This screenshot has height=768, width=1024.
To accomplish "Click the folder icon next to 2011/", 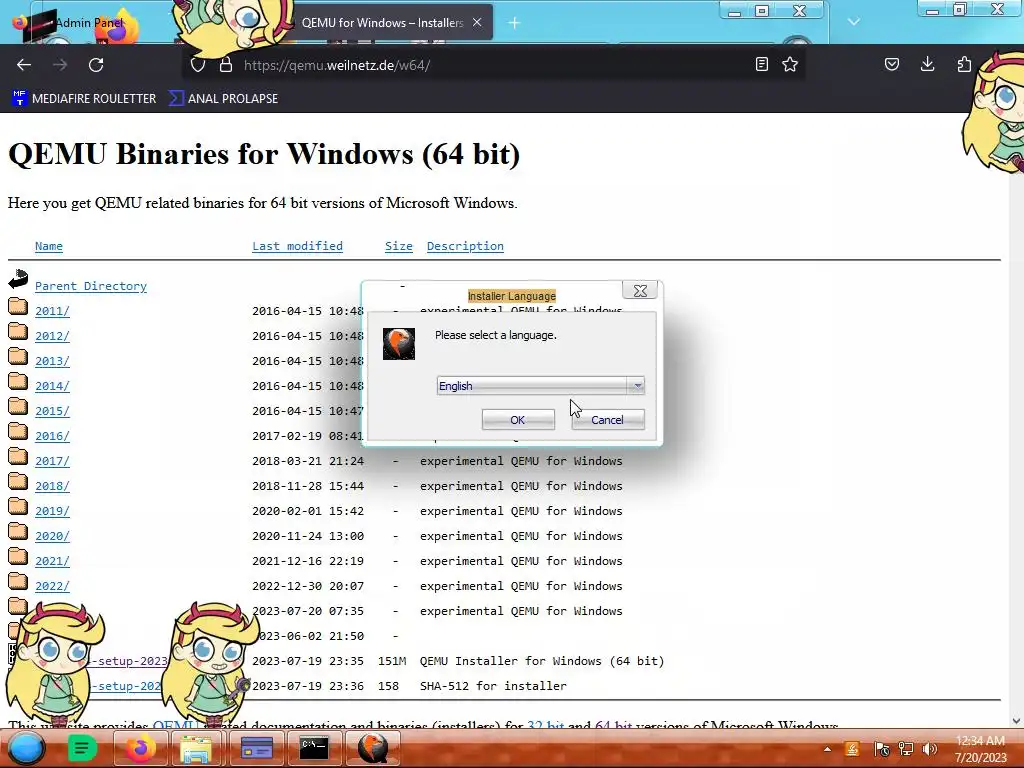I will click(18, 306).
